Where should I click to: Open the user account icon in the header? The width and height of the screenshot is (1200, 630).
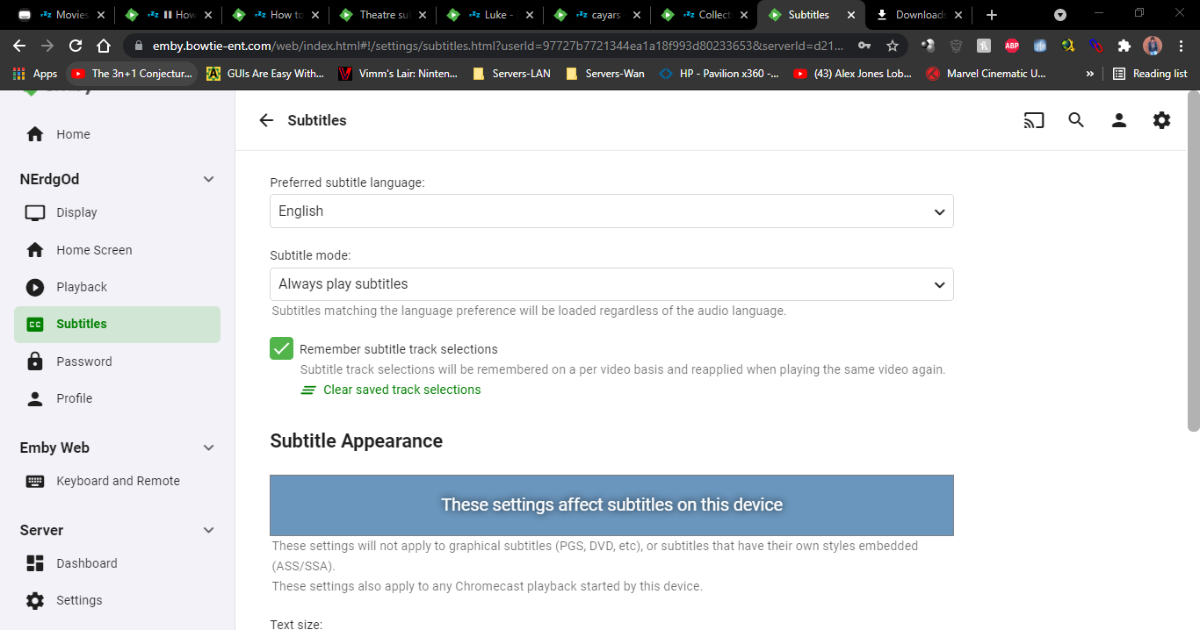[1119, 120]
